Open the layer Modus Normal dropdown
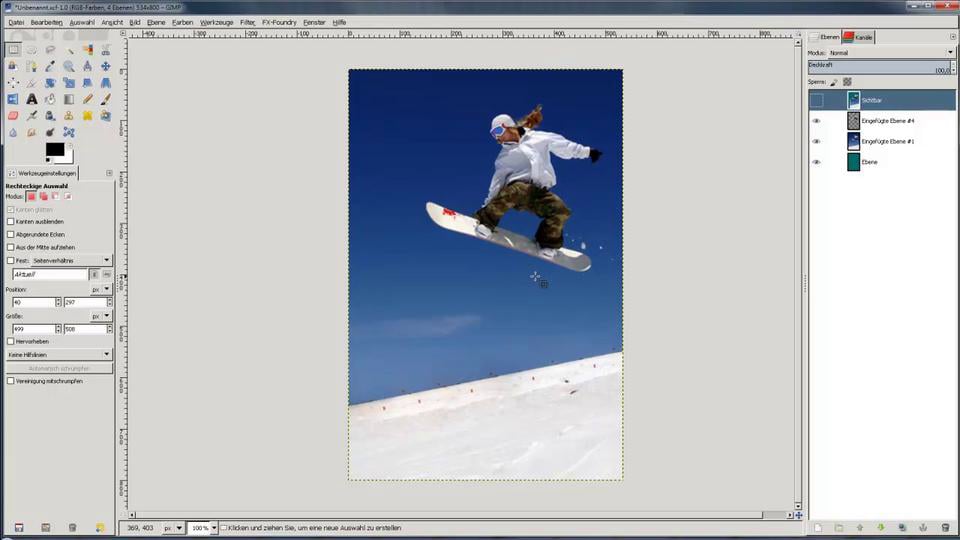 891,53
